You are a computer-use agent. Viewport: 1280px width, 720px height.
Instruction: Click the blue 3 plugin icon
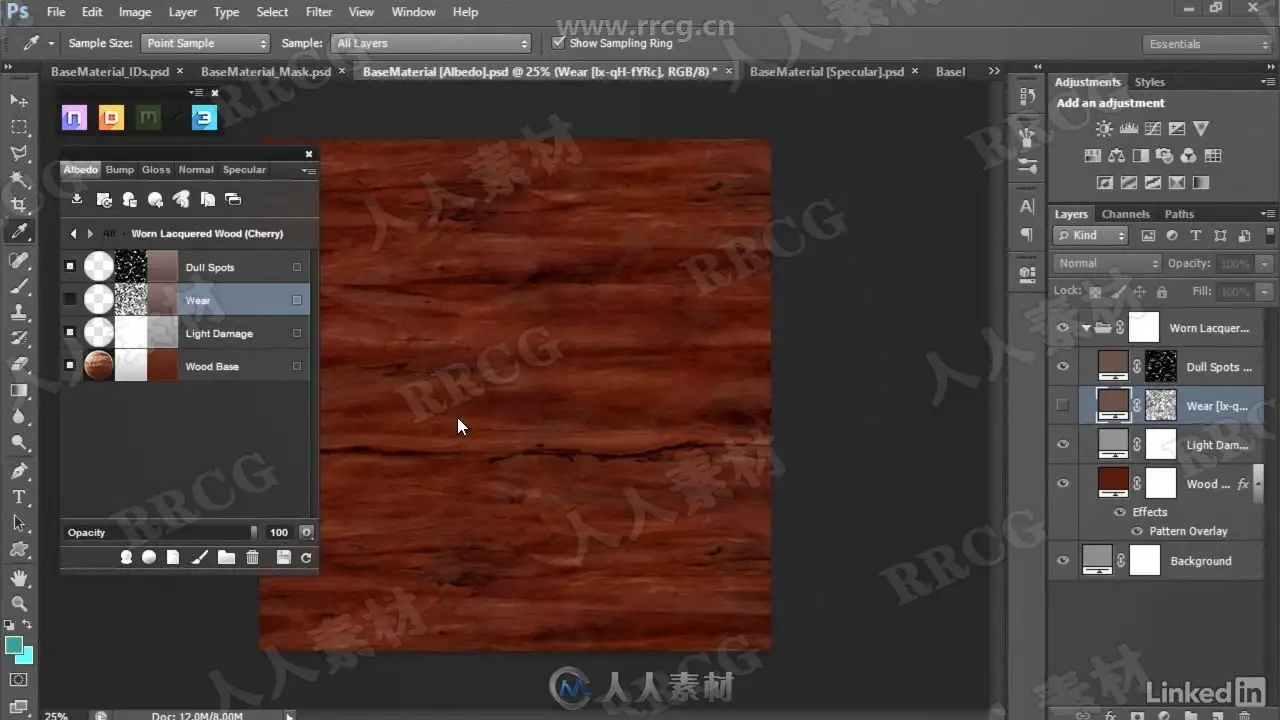pyautogui.click(x=204, y=118)
